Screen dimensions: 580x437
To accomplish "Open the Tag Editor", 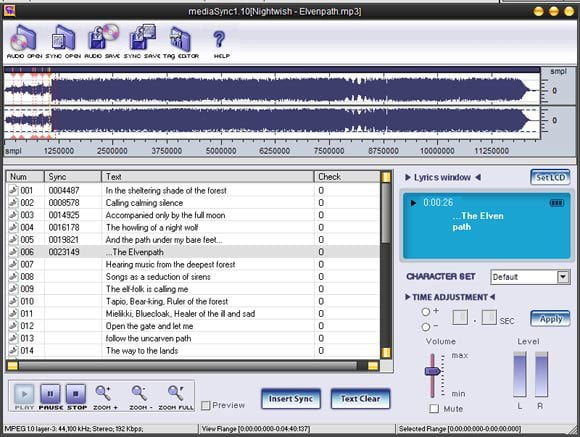I will coord(181,41).
